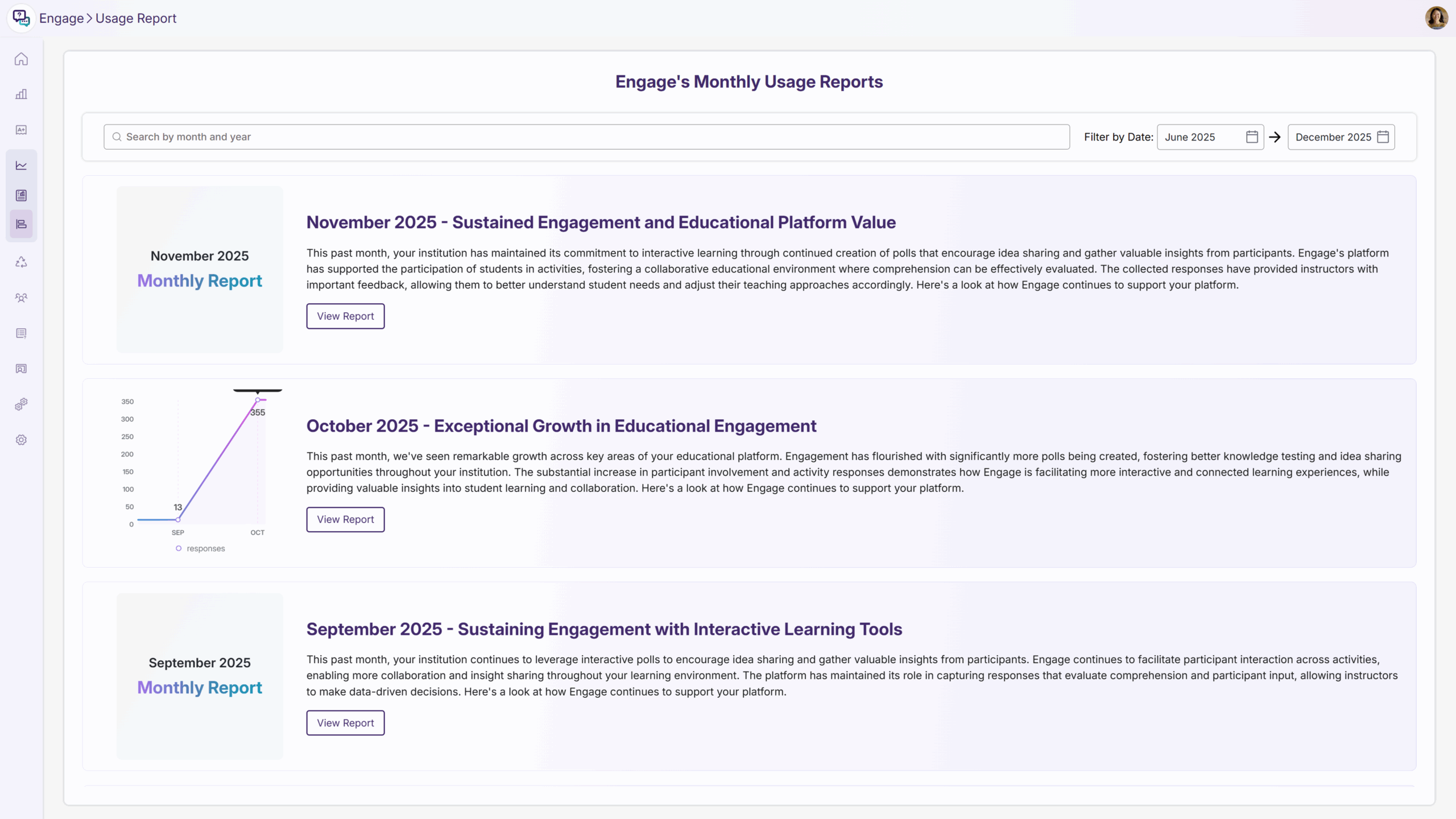Image resolution: width=1456 pixels, height=819 pixels.
Task: Click the OCT 355 data point on chart
Action: coord(258,400)
